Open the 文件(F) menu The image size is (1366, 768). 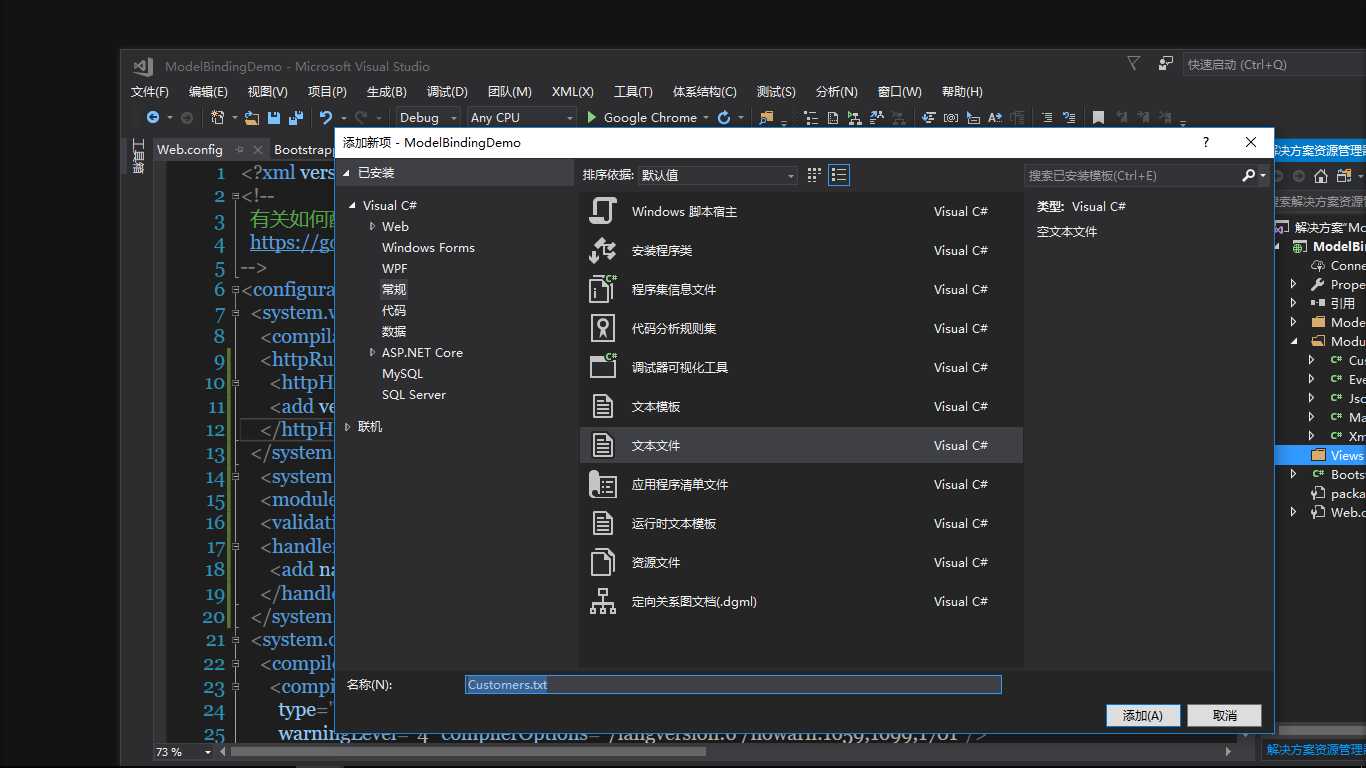coord(150,91)
